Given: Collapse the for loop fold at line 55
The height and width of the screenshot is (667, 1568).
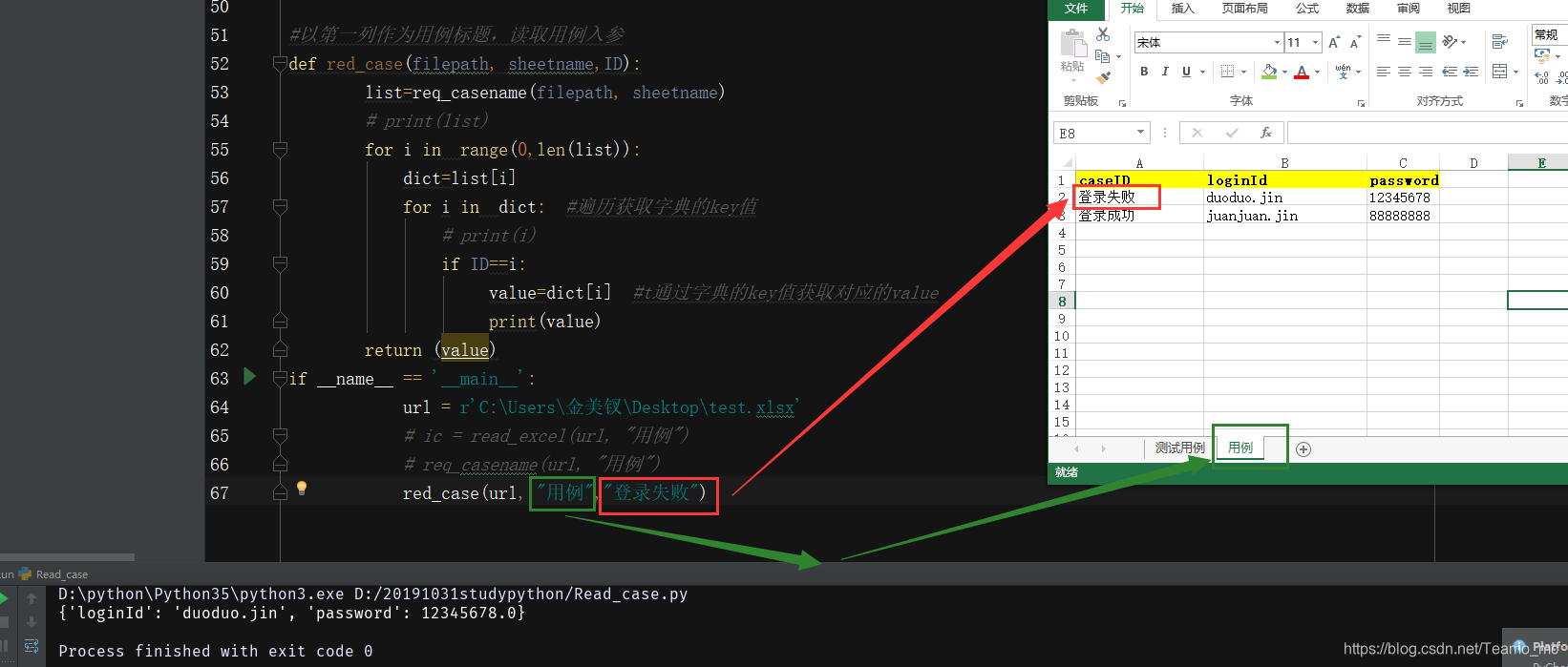Looking at the screenshot, I should click(x=280, y=150).
